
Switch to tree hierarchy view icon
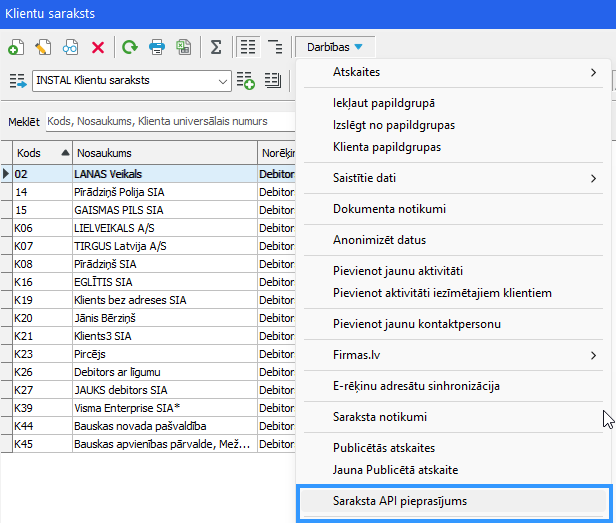click(x=275, y=47)
